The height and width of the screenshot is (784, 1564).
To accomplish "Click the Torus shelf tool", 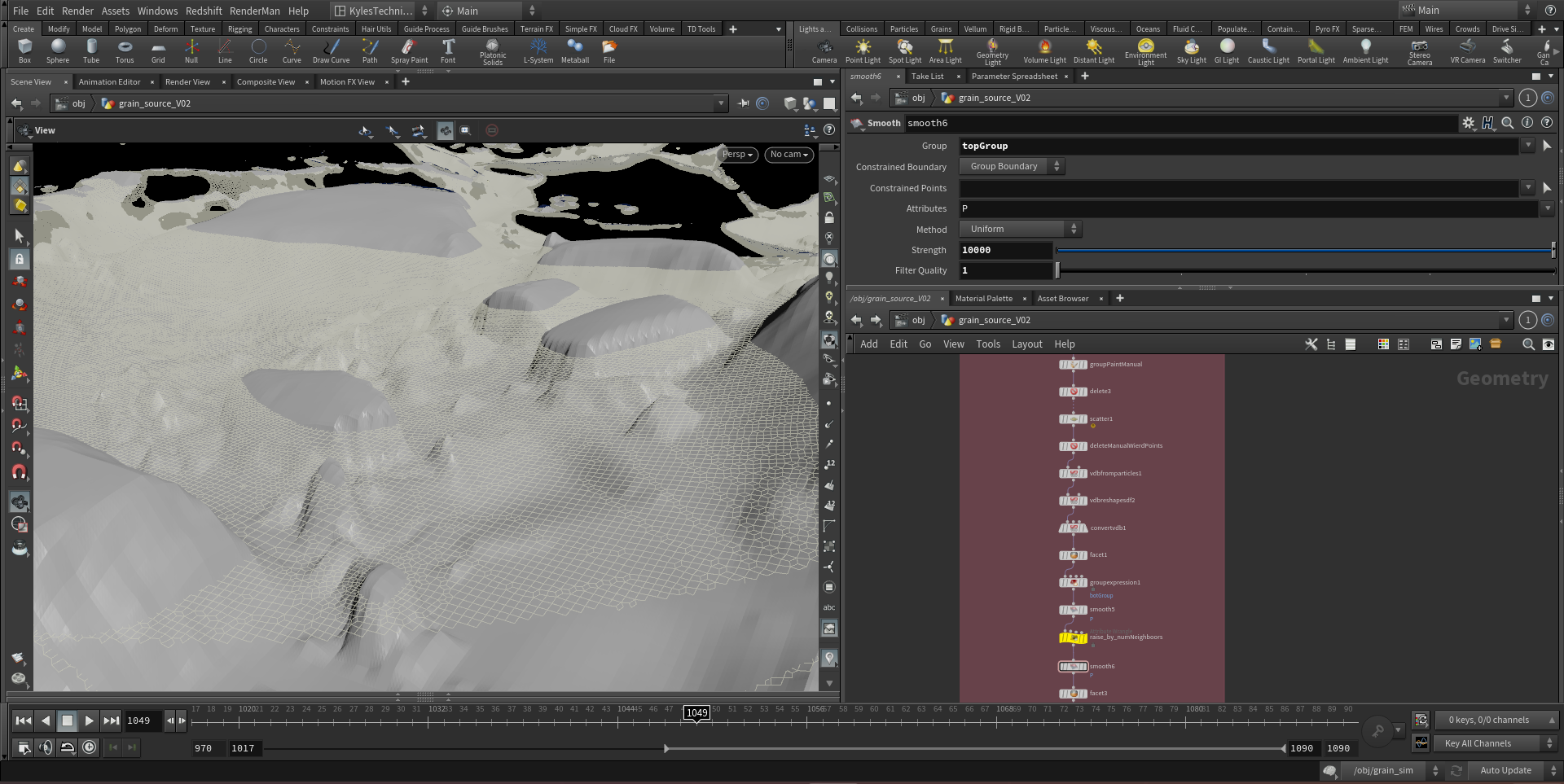I will [x=125, y=50].
